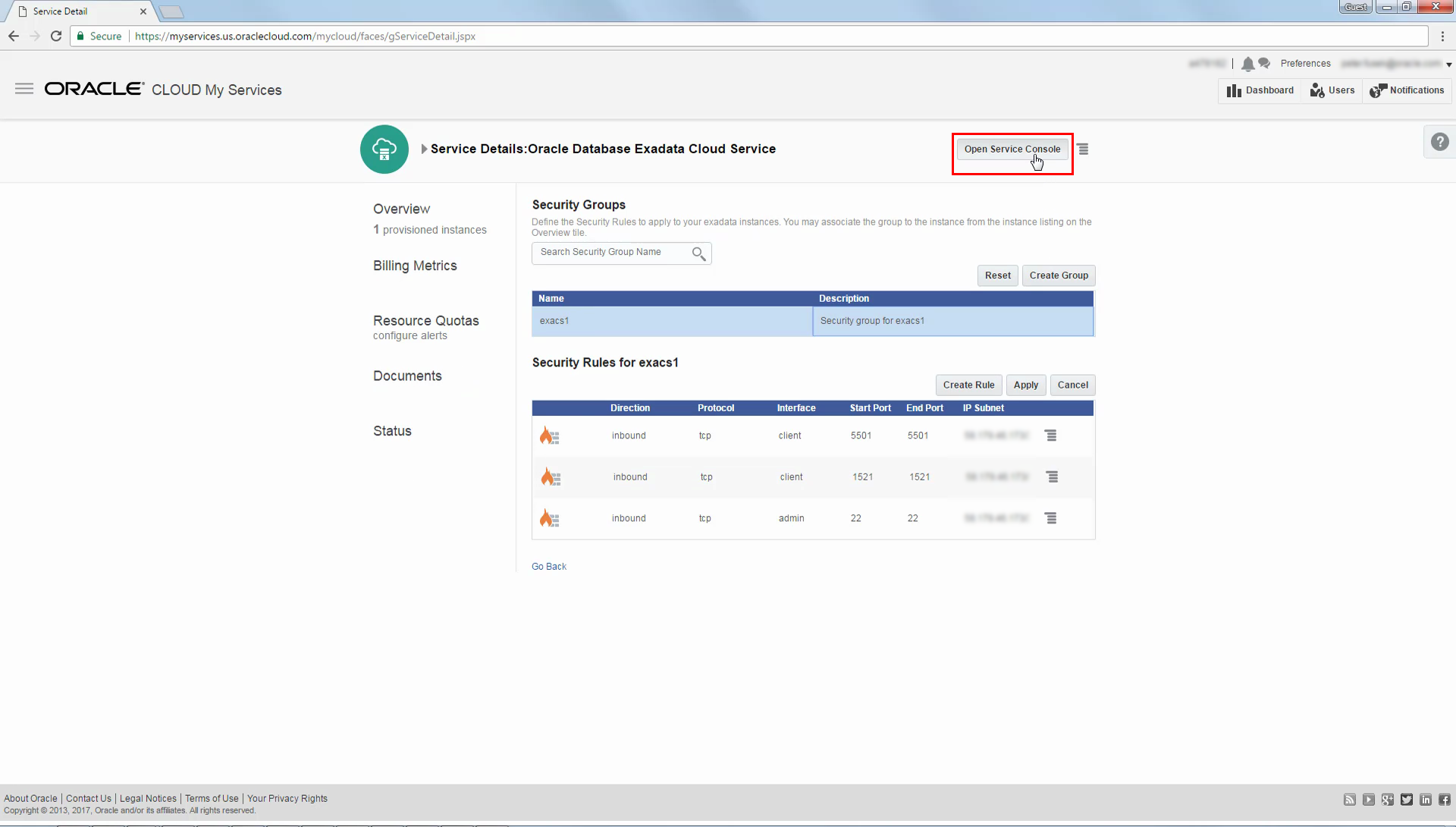
Task: Open the chat bubbles icon
Action: tap(1264, 63)
